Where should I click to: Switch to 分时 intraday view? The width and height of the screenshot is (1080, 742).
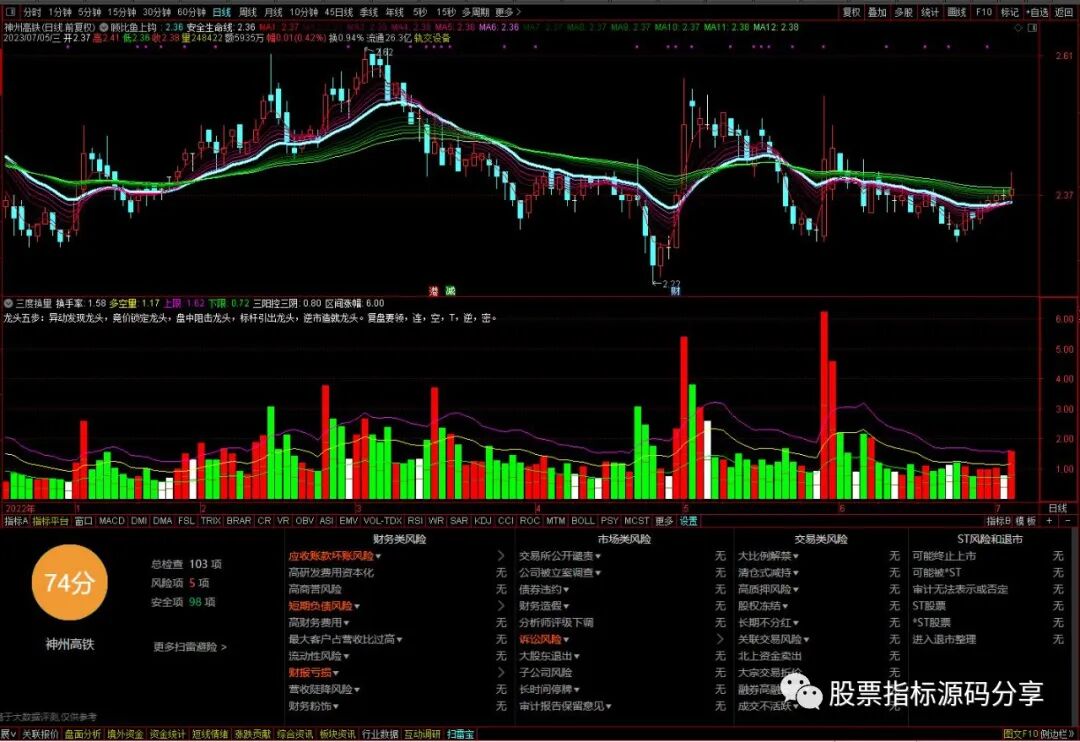point(32,12)
